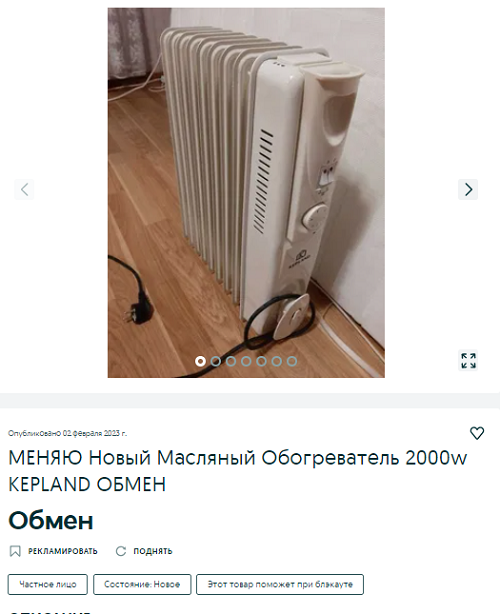The image size is (500, 614).
Task: Click the main heater product photo
Action: pos(246,193)
